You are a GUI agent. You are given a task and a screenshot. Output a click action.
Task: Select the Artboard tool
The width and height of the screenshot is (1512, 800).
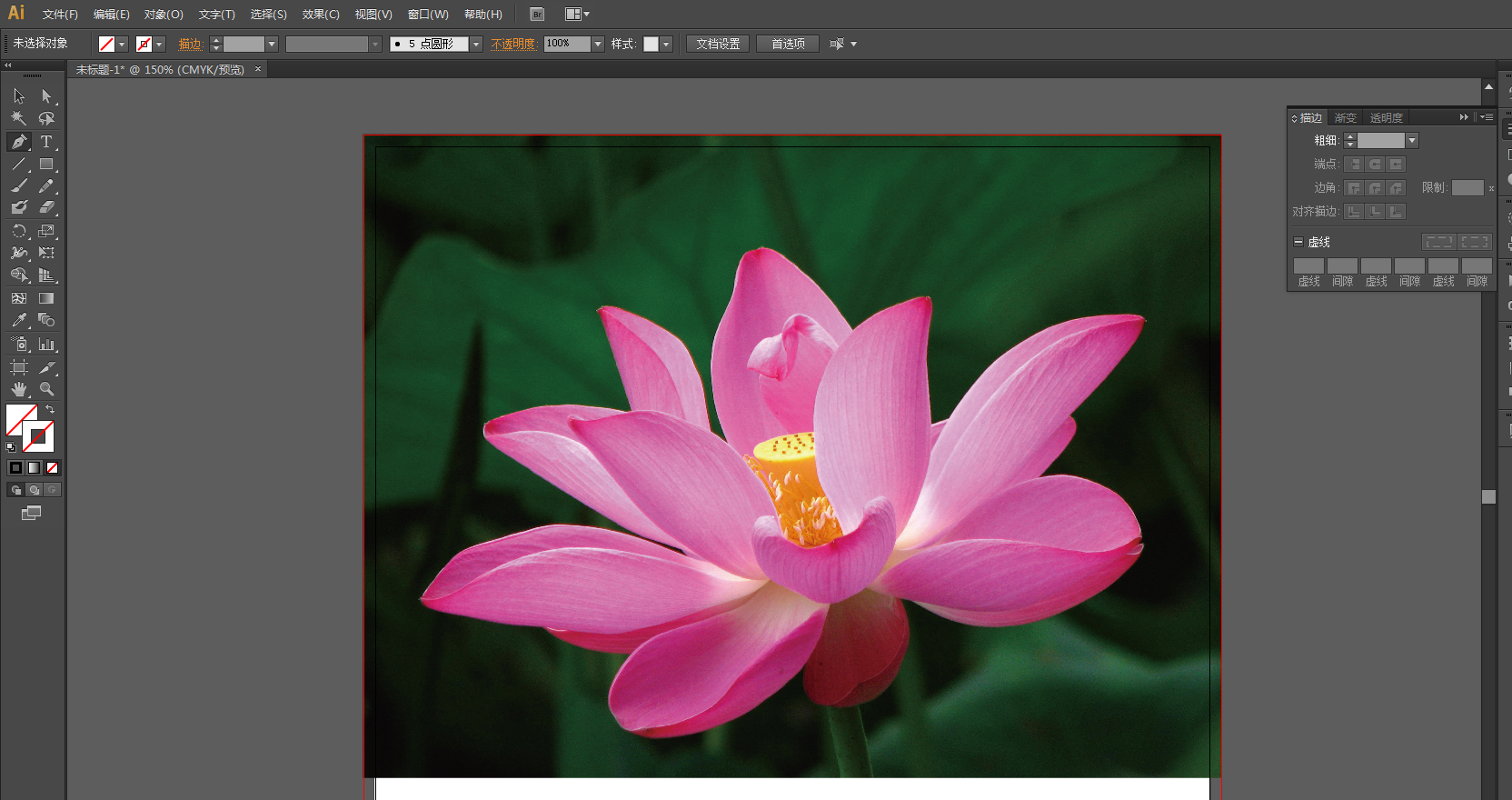19,367
